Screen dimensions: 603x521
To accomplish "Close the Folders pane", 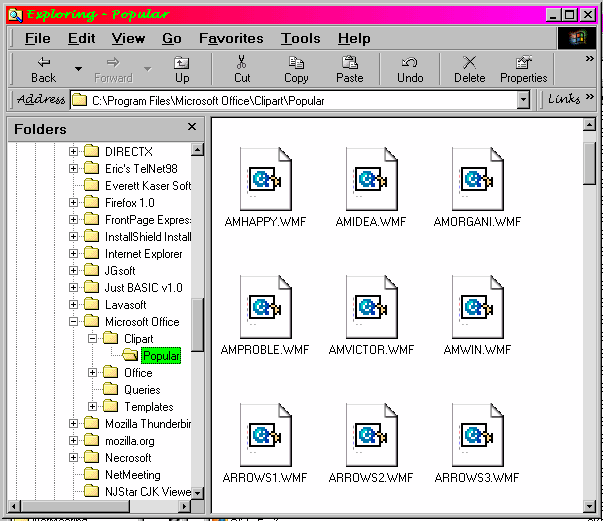I will [x=192, y=128].
